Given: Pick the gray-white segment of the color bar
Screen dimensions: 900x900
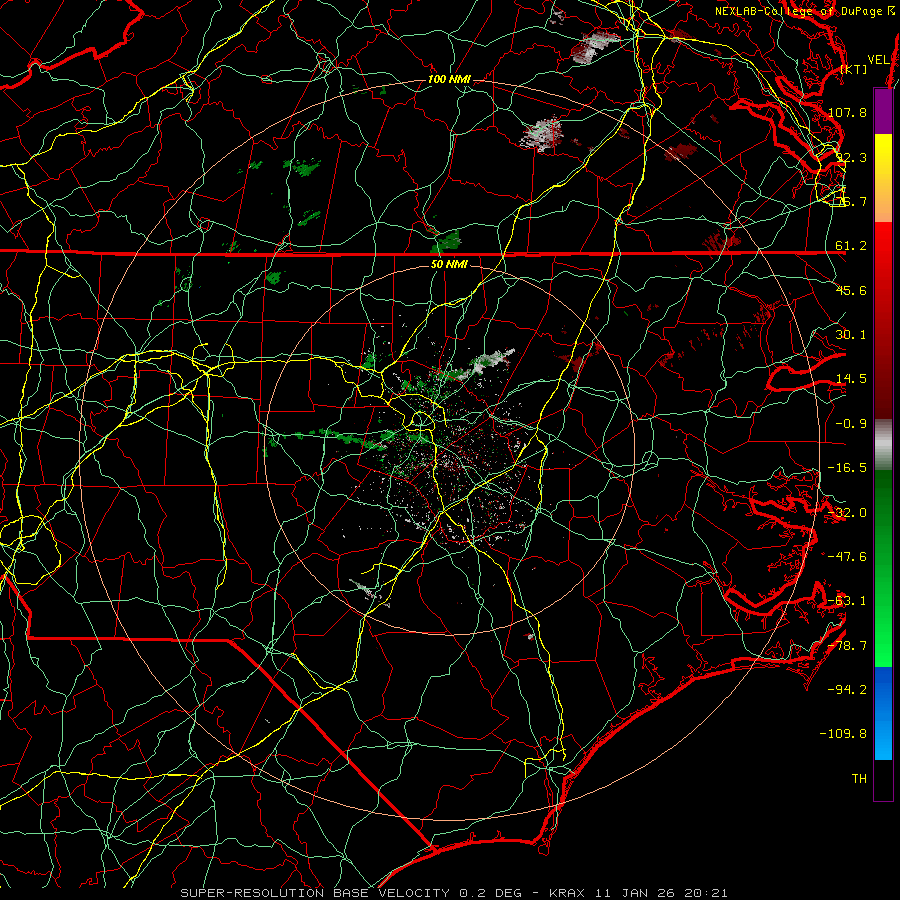Looking at the screenshot, I should 883,445.
